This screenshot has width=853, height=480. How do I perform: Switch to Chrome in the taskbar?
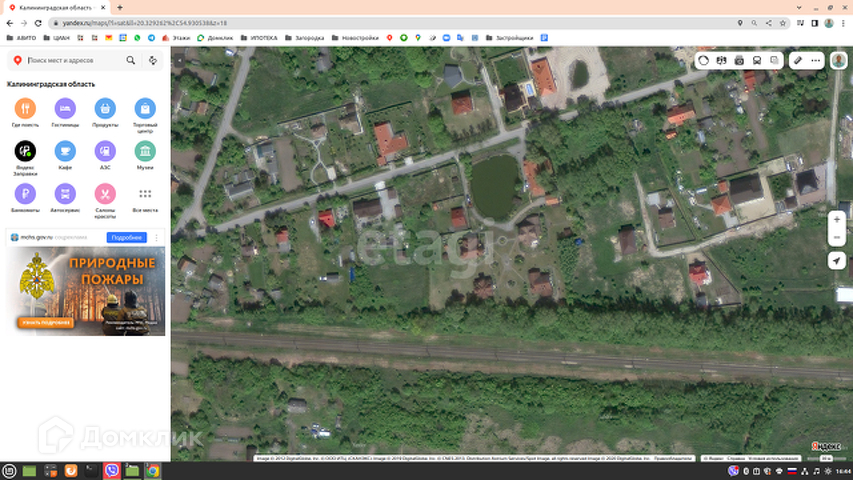(x=153, y=471)
